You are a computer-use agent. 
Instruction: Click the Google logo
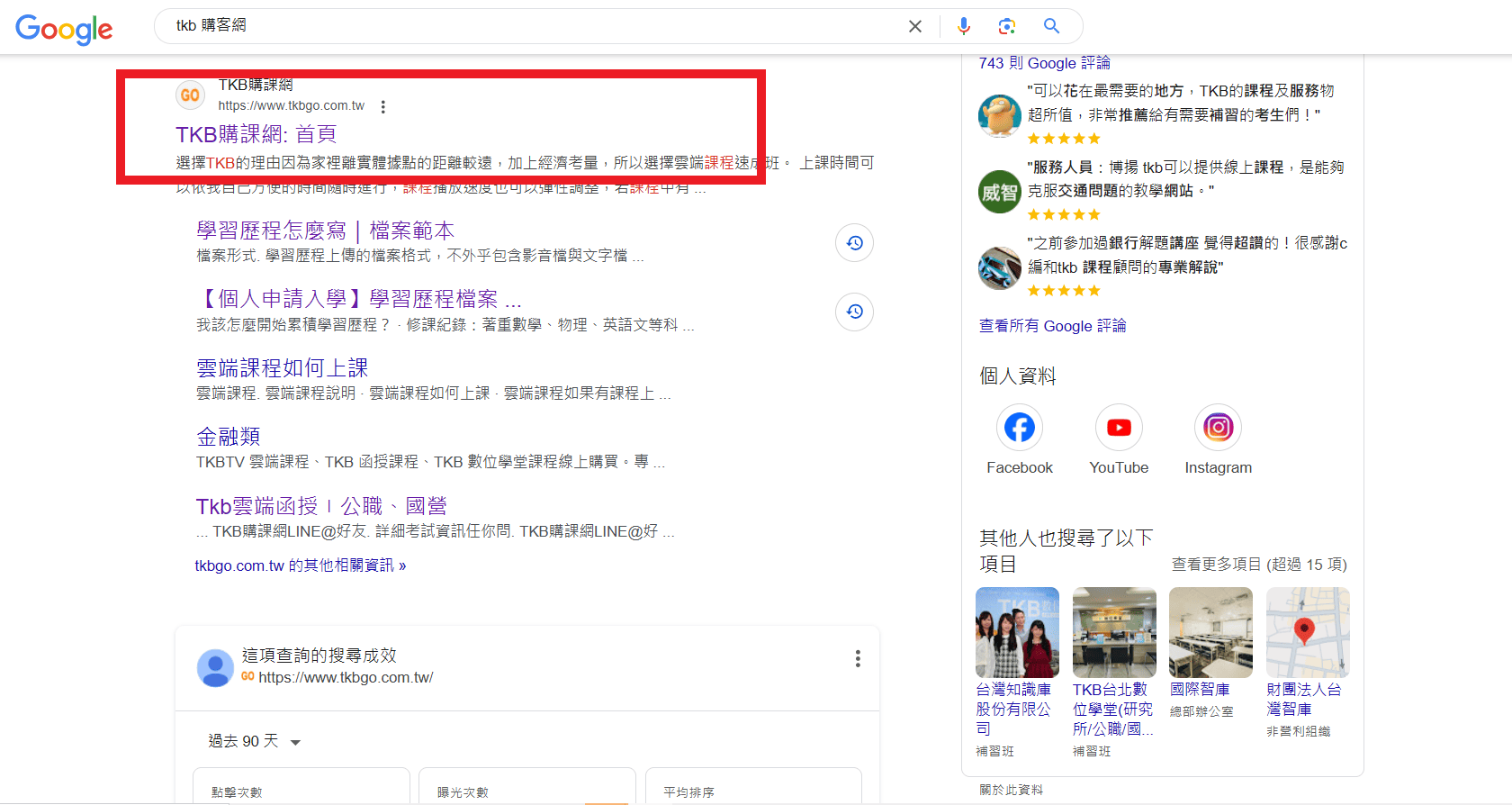tap(64, 29)
